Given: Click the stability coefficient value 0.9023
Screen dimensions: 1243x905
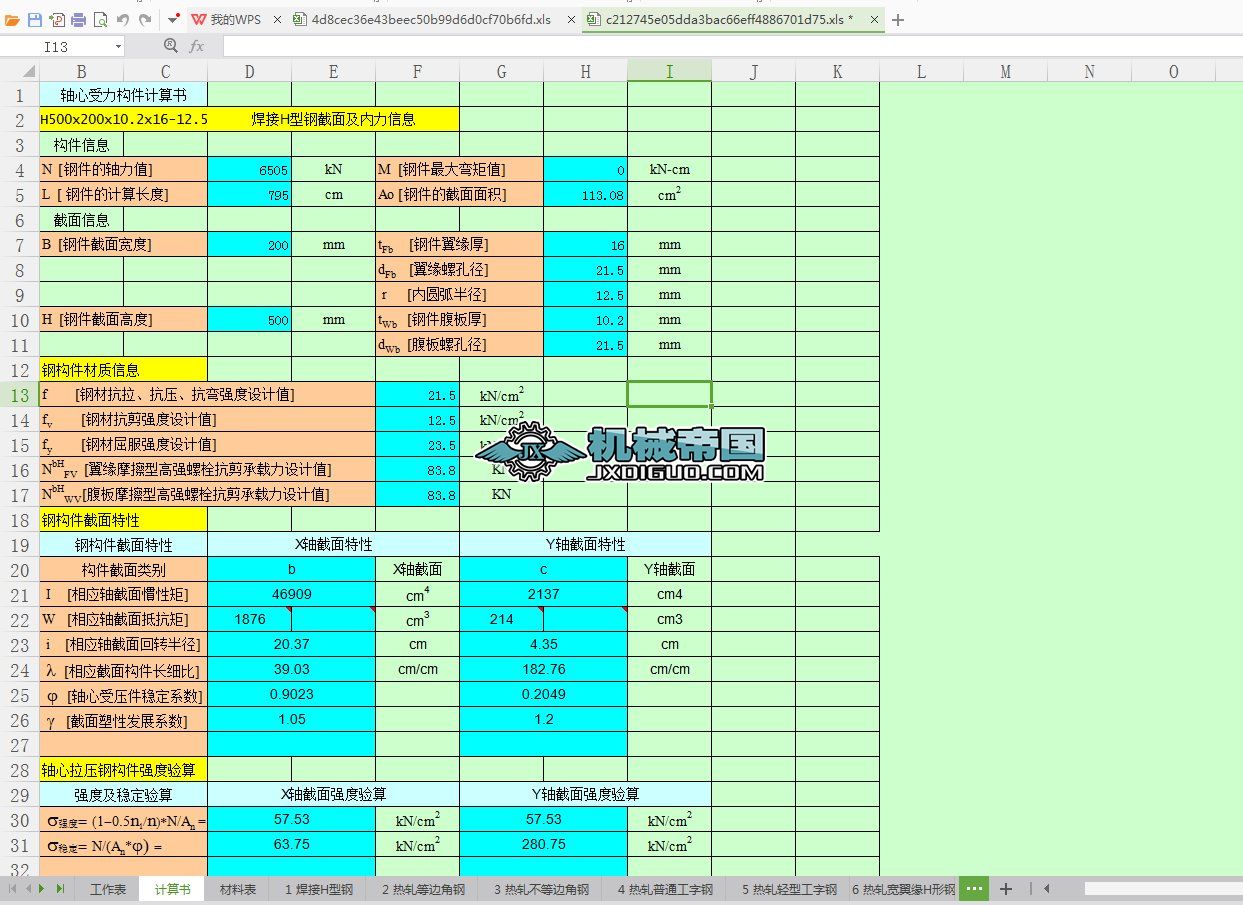Looking at the screenshot, I should point(291,694).
